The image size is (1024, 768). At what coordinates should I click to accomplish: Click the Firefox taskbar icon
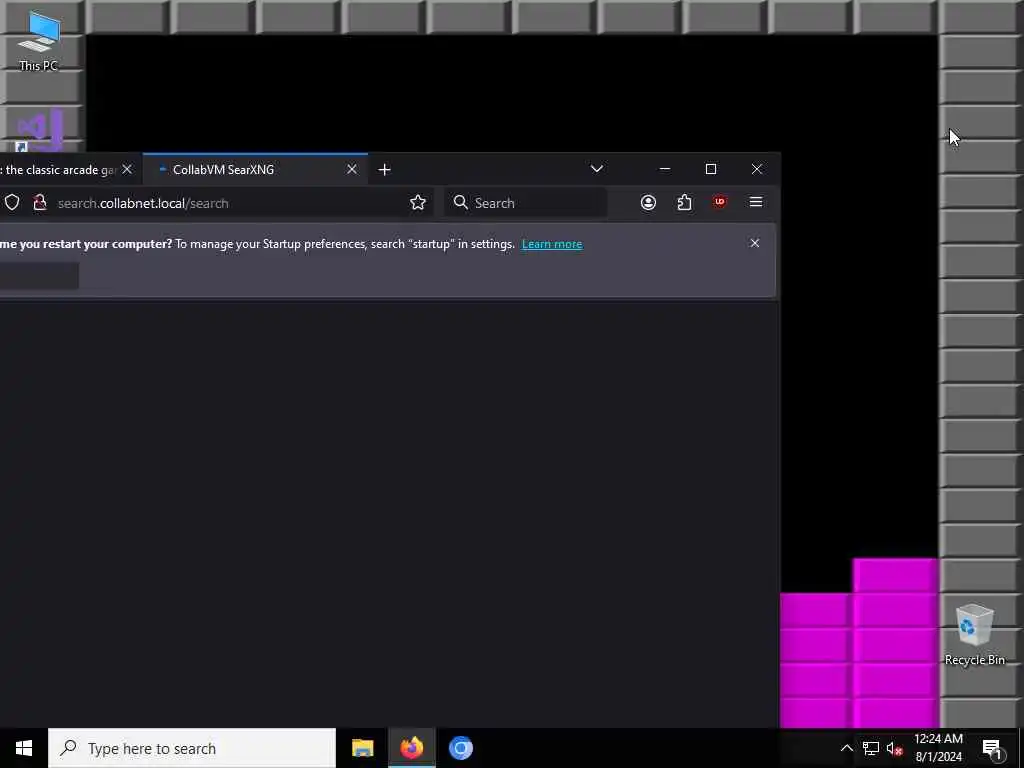pos(411,748)
